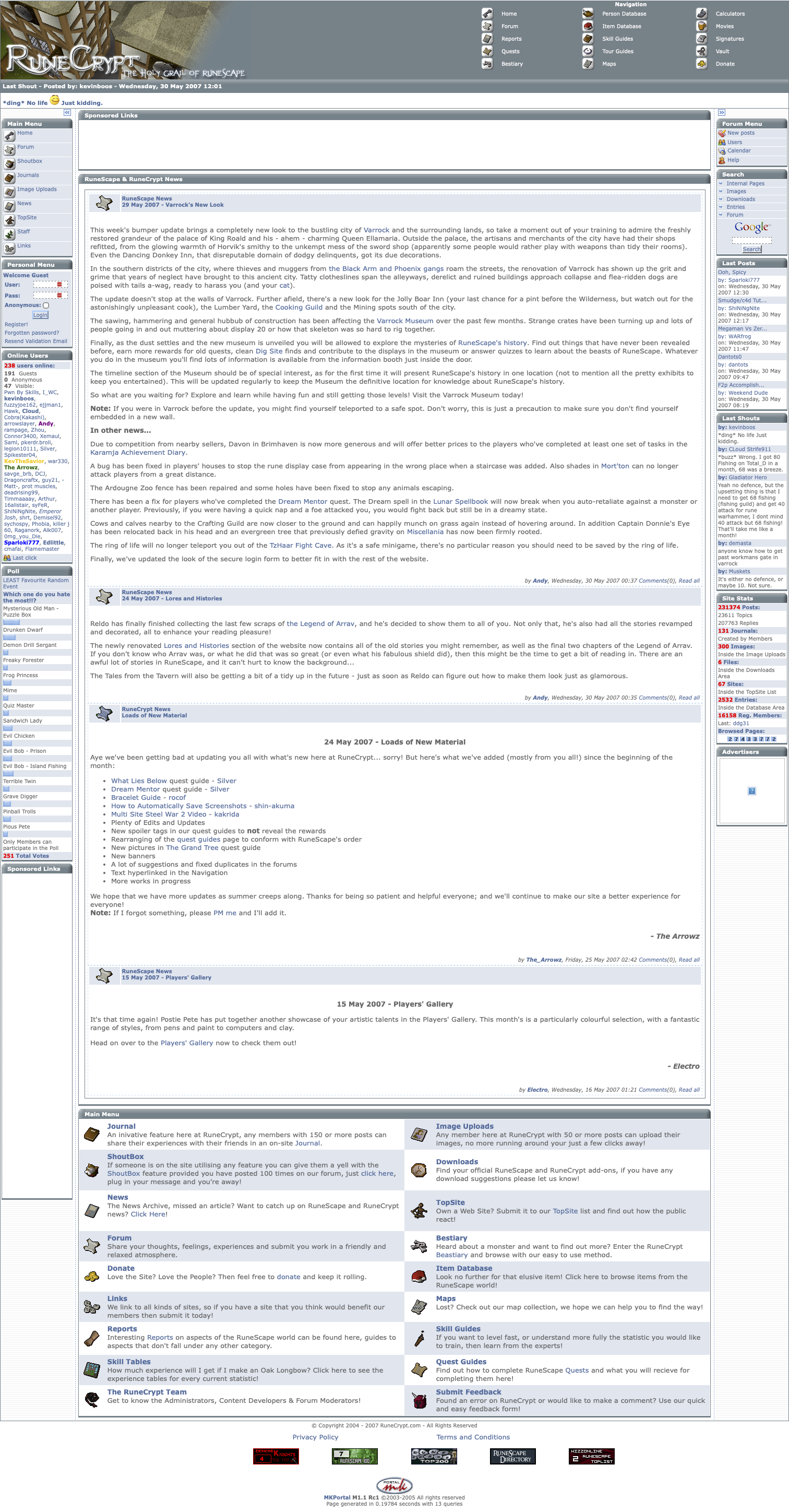Open the What Lies Below quest guide link
This screenshot has width=789, height=1512.
(x=139, y=781)
